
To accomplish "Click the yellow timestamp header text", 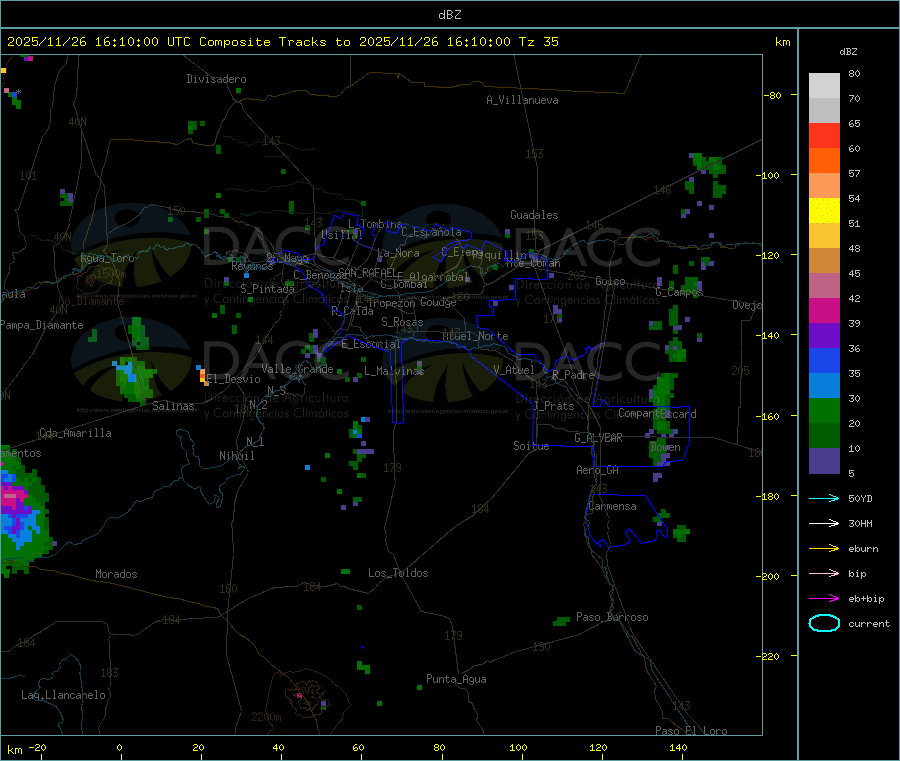I will click(282, 42).
